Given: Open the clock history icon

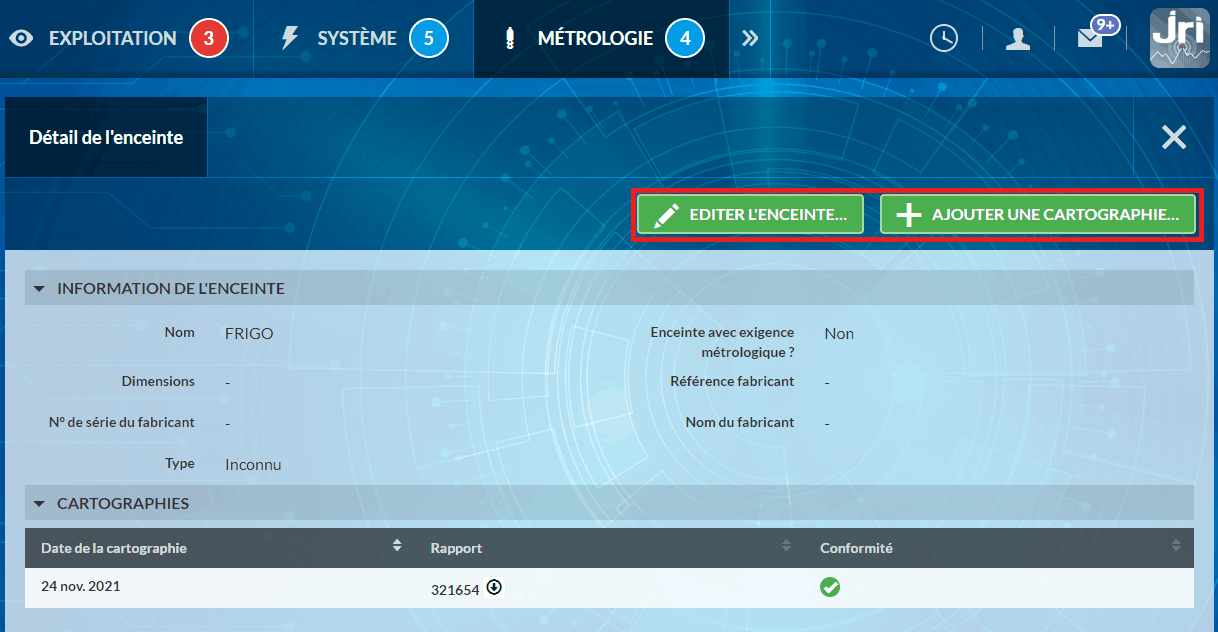Looking at the screenshot, I should tap(944, 39).
